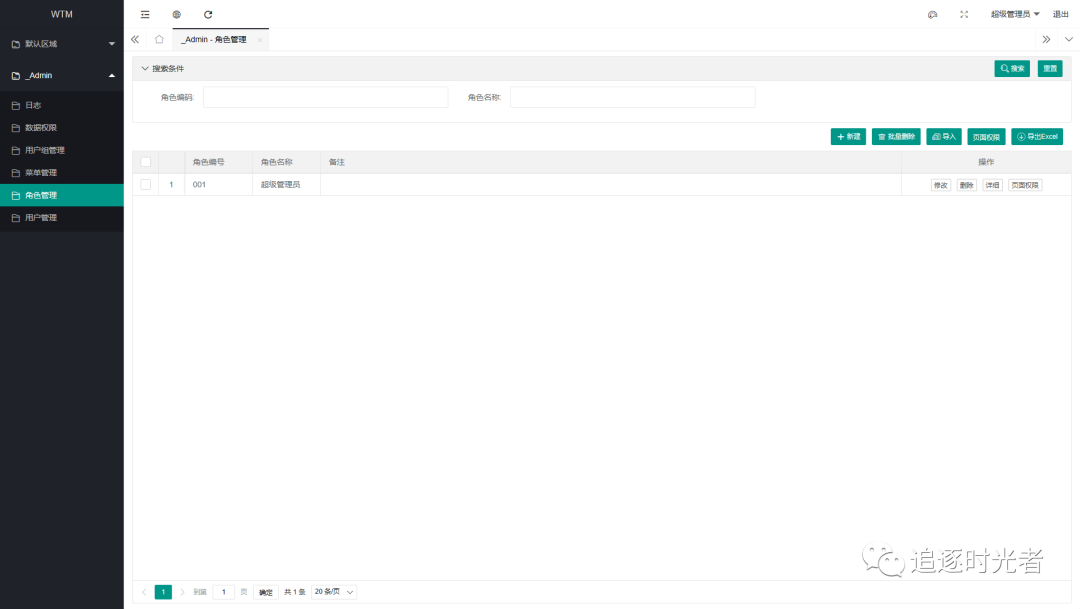This screenshot has width=1080, height=609.
Task: Click the 批量删除 button
Action: 896,137
